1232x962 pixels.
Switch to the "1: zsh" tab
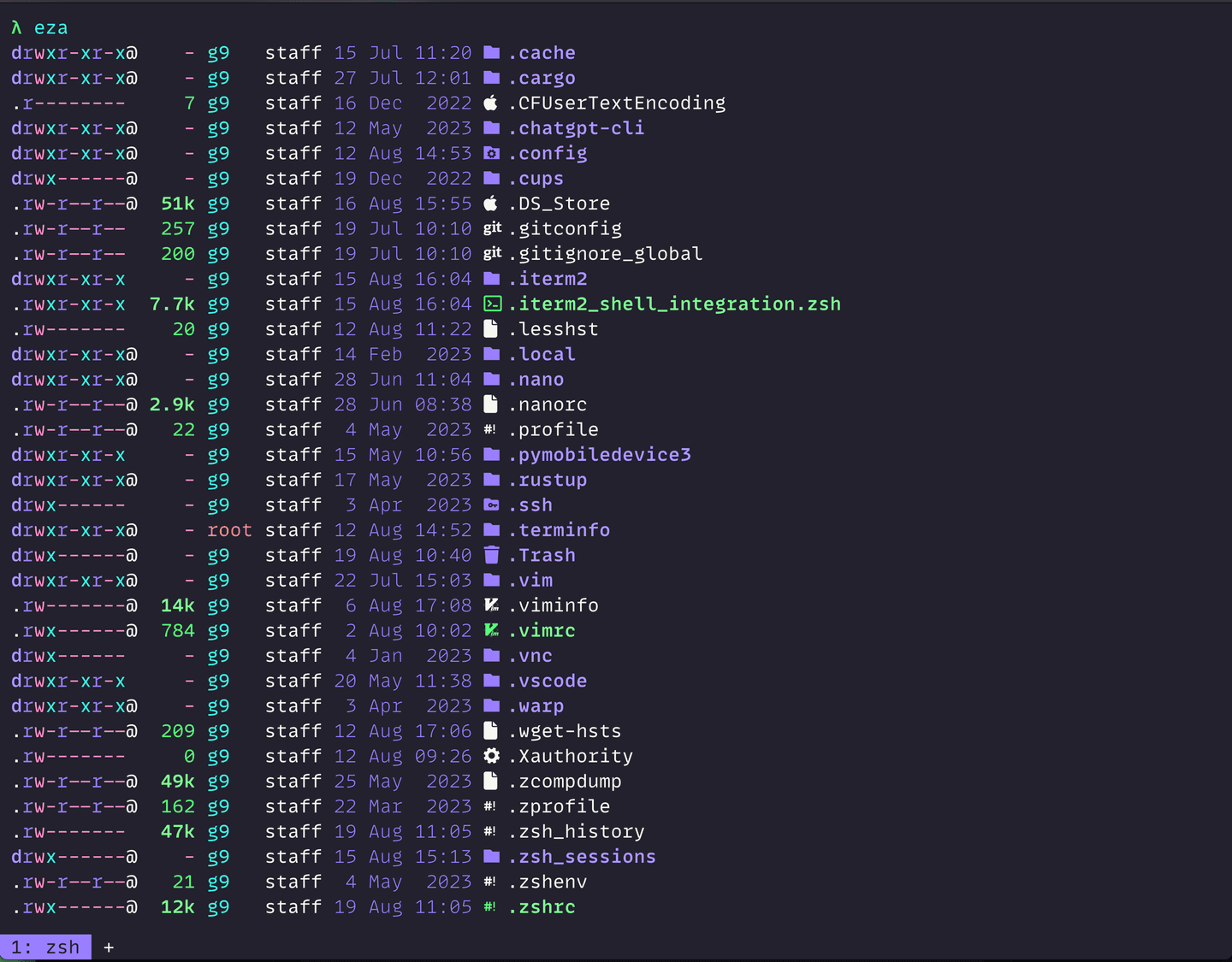45,947
